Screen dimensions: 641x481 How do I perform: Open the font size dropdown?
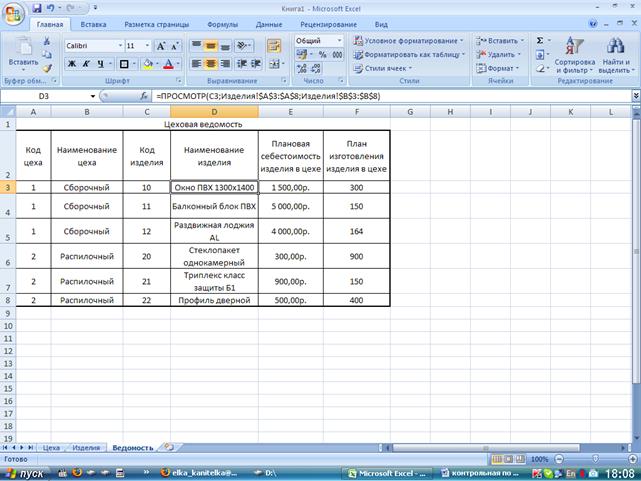point(147,46)
